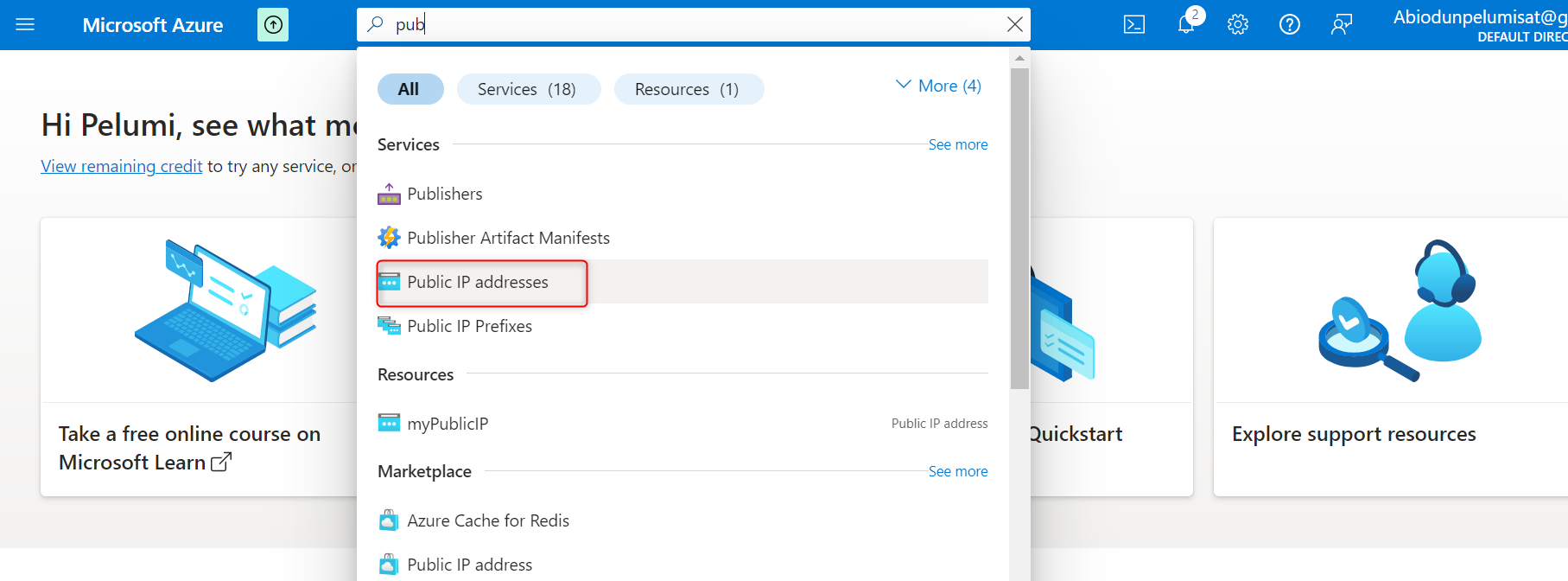Select the All filter tab

[409, 89]
